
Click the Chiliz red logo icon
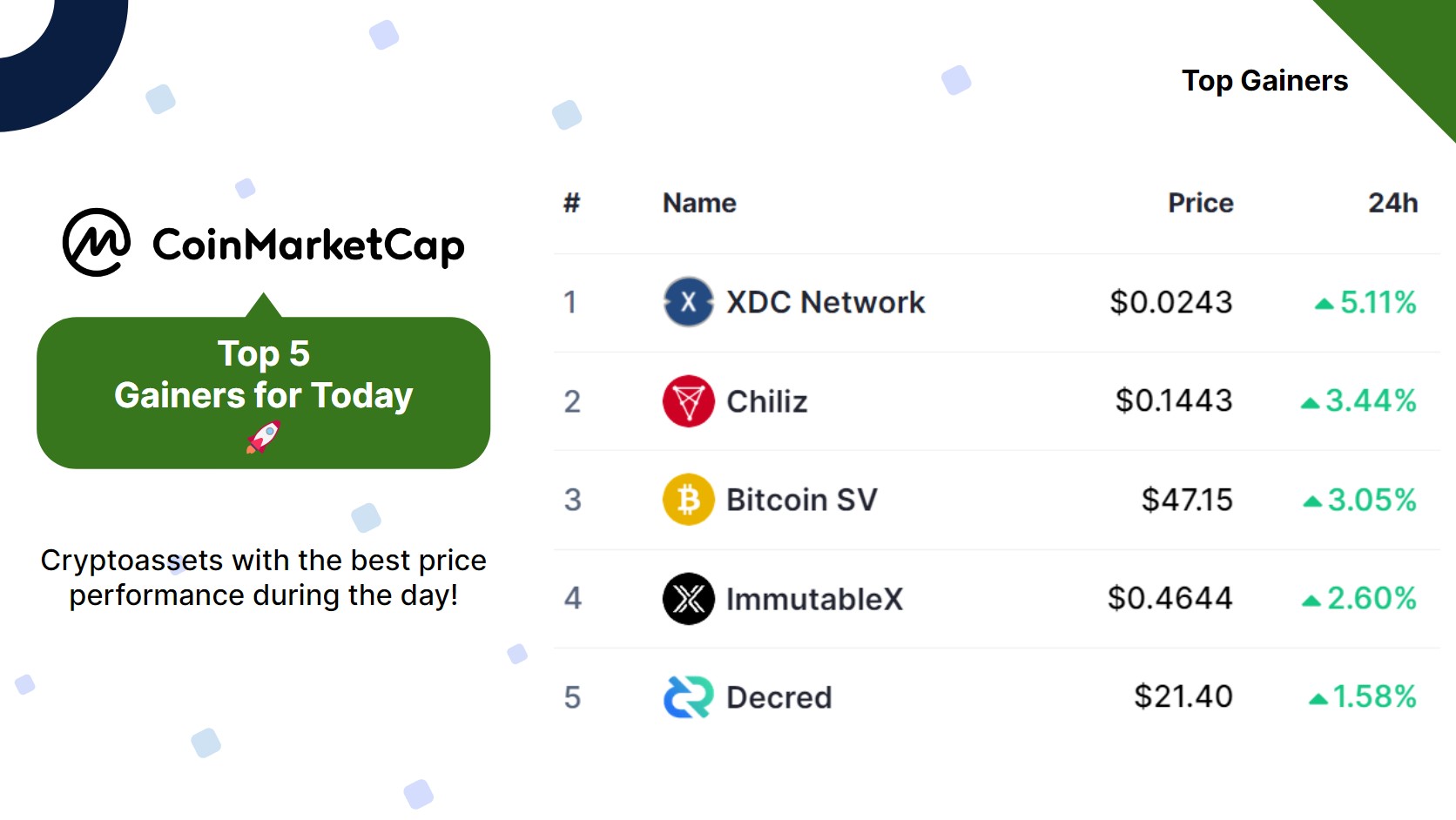tap(688, 401)
